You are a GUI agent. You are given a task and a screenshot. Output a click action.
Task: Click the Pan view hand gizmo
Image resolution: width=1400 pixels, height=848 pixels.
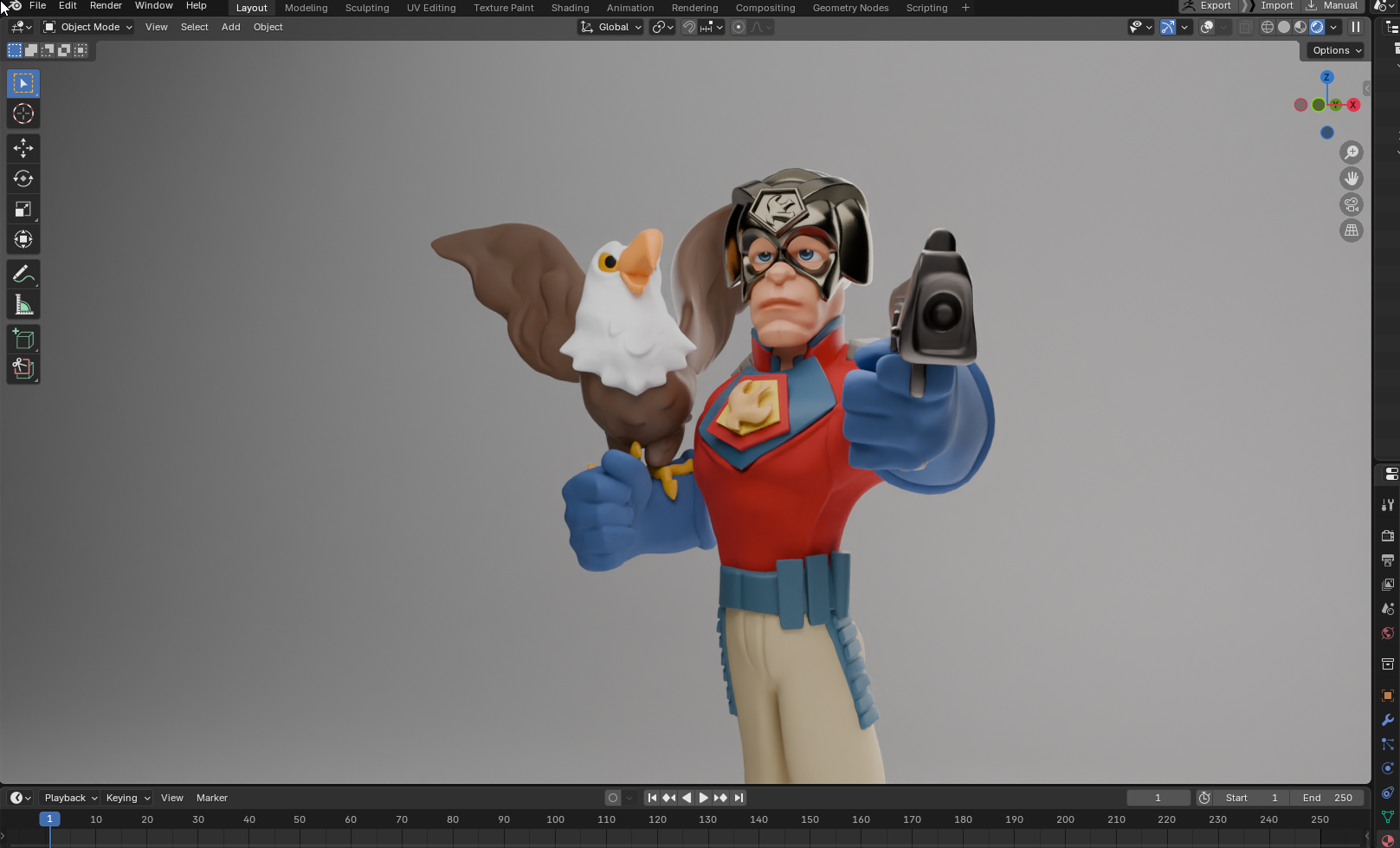pos(1352,178)
